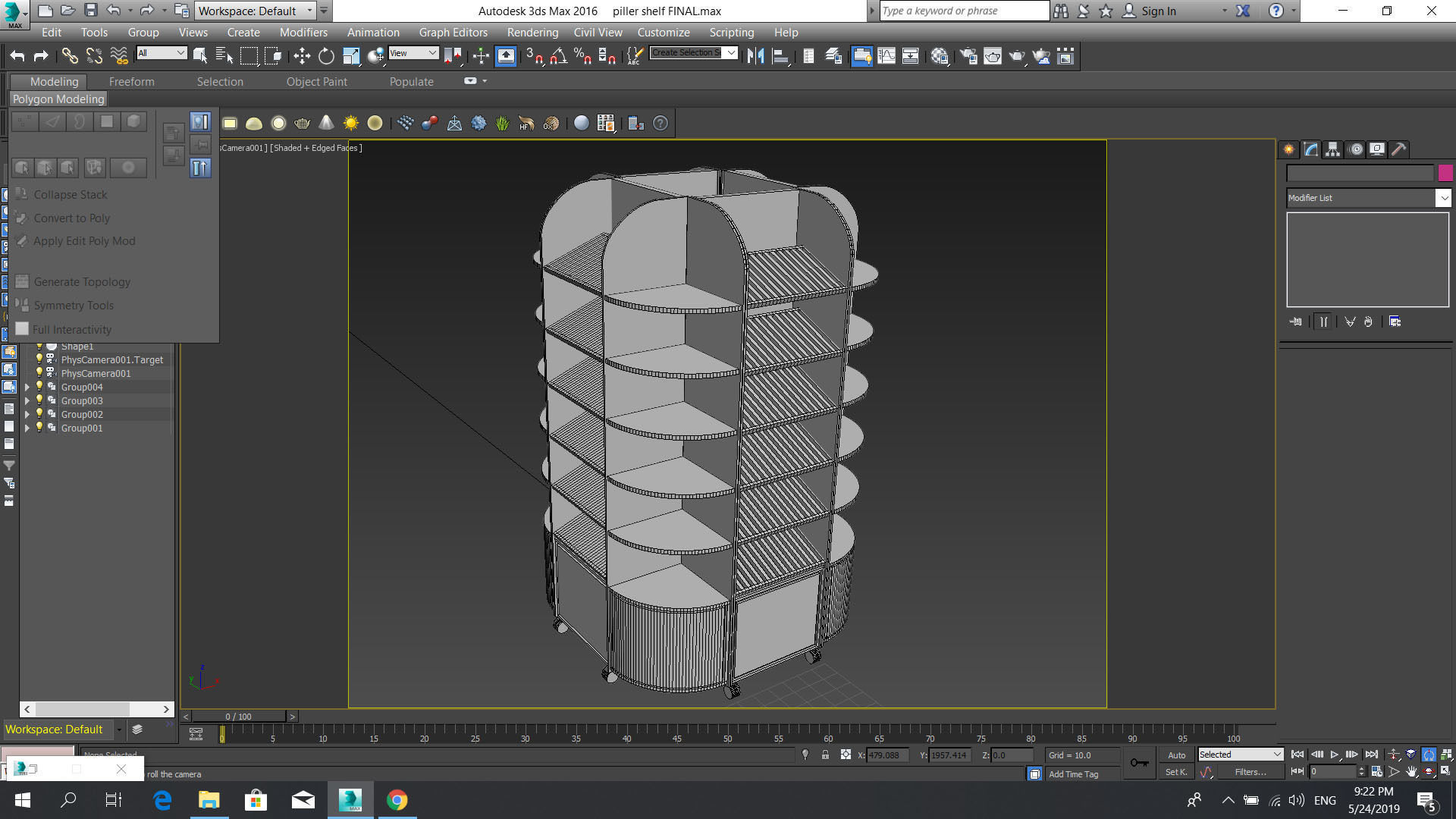Click Sign In in title bar

click(x=1158, y=11)
